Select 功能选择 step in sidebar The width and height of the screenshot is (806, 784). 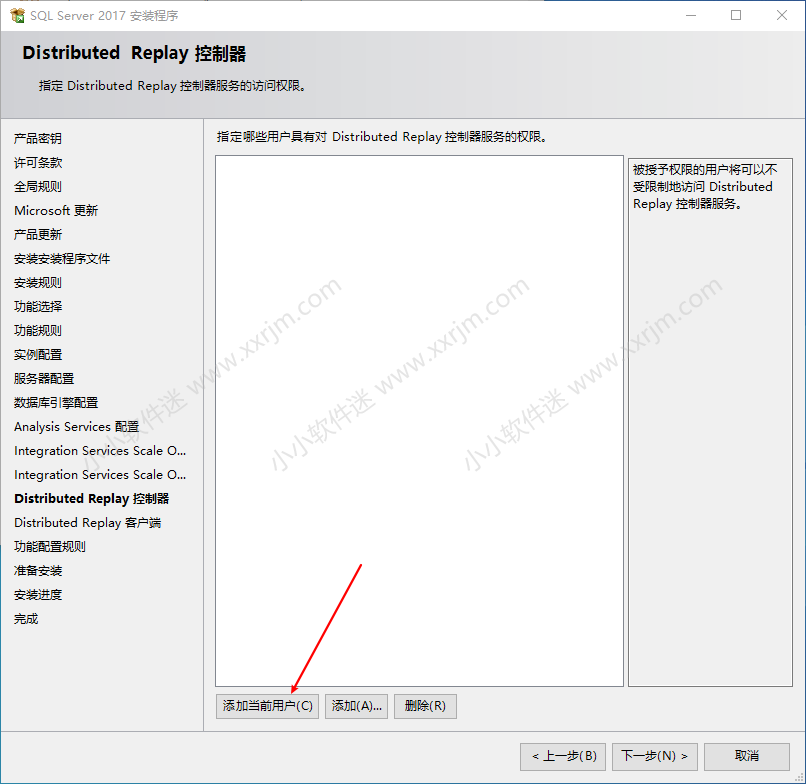(38, 306)
